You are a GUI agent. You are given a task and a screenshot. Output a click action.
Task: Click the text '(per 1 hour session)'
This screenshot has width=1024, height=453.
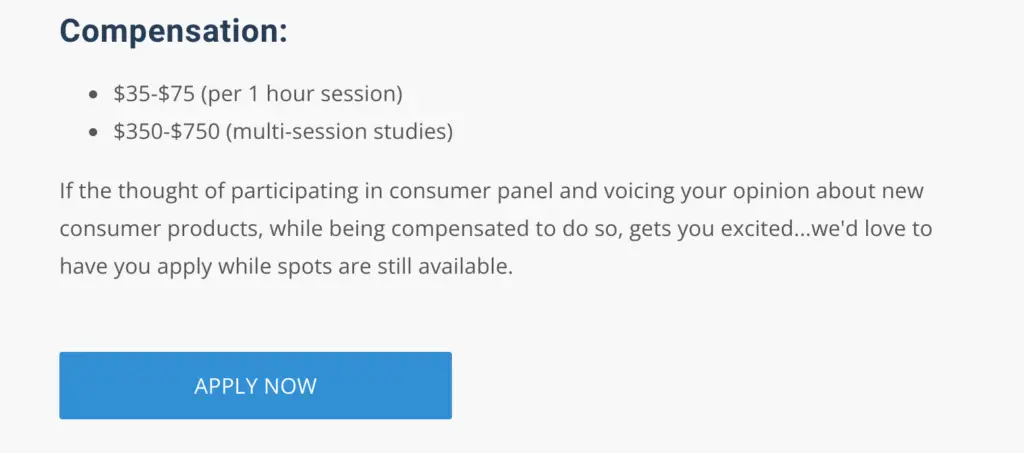click(x=302, y=94)
